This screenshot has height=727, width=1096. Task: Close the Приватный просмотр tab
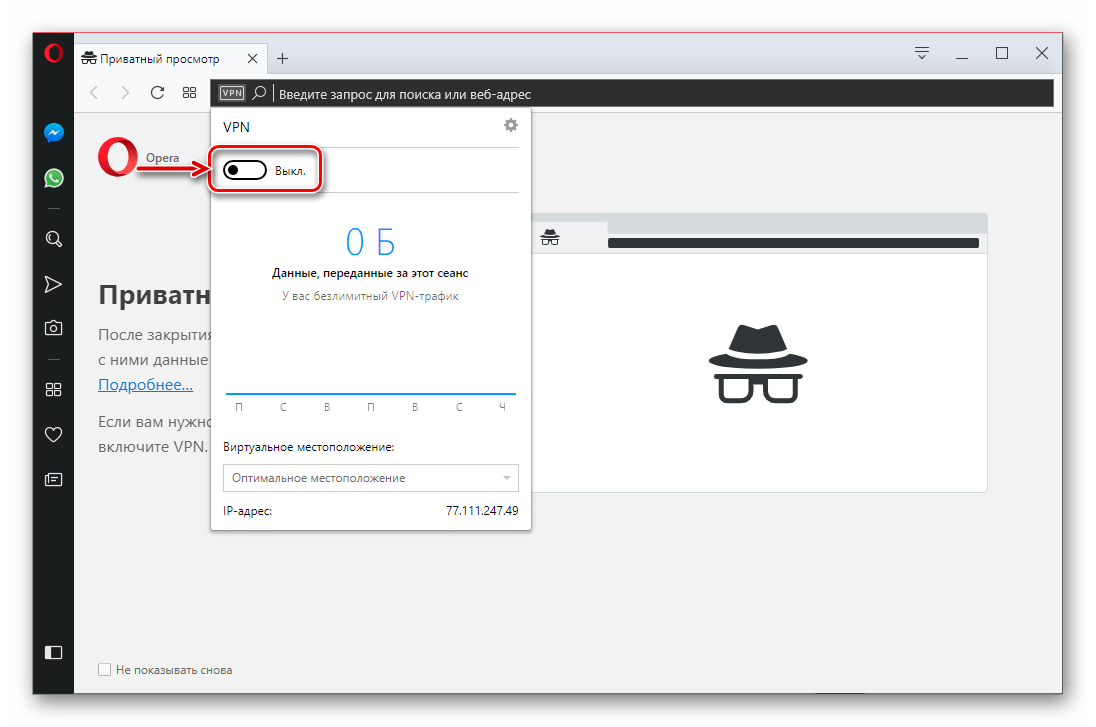pyautogui.click(x=252, y=59)
